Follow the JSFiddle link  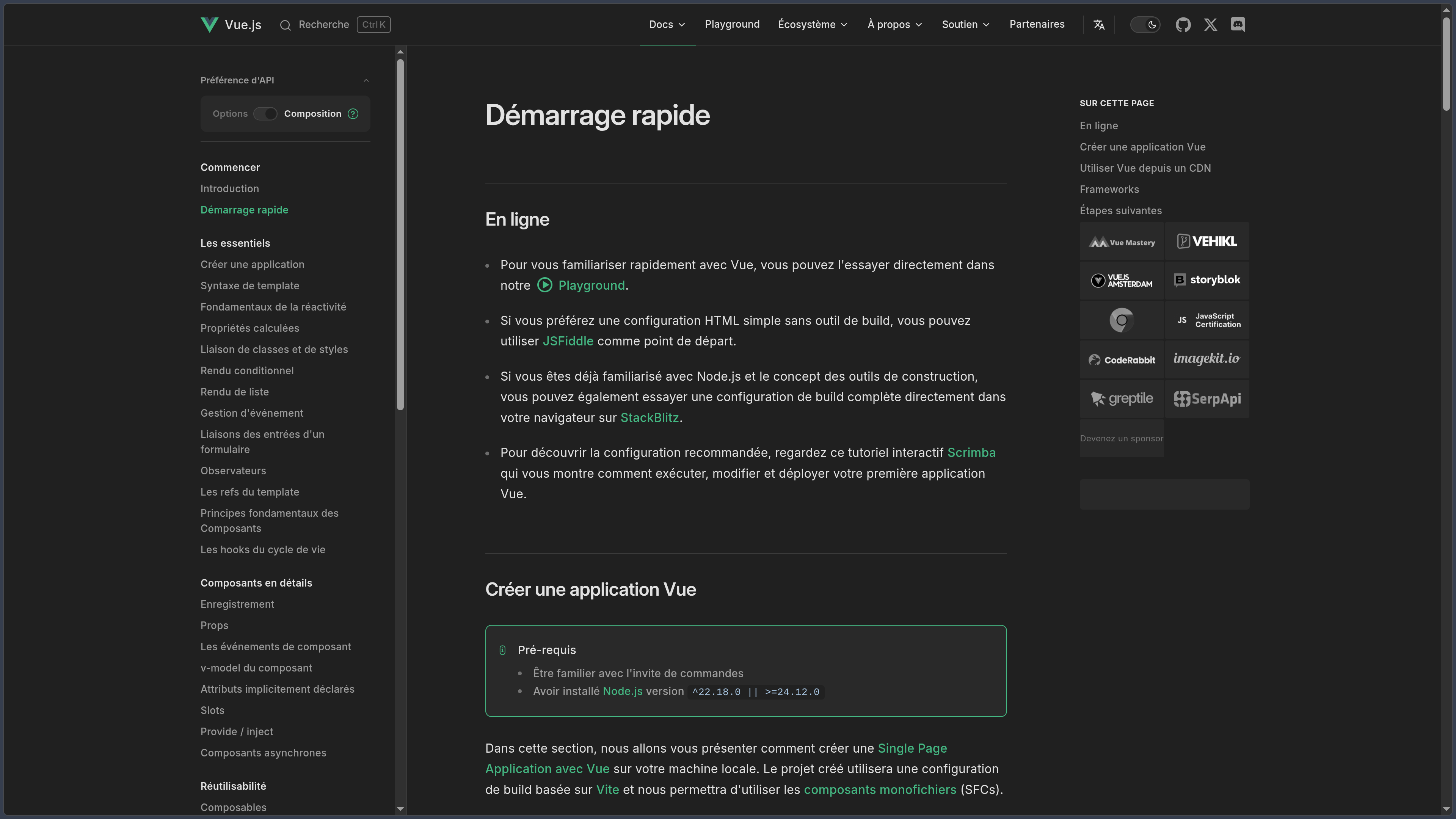pyautogui.click(x=568, y=341)
